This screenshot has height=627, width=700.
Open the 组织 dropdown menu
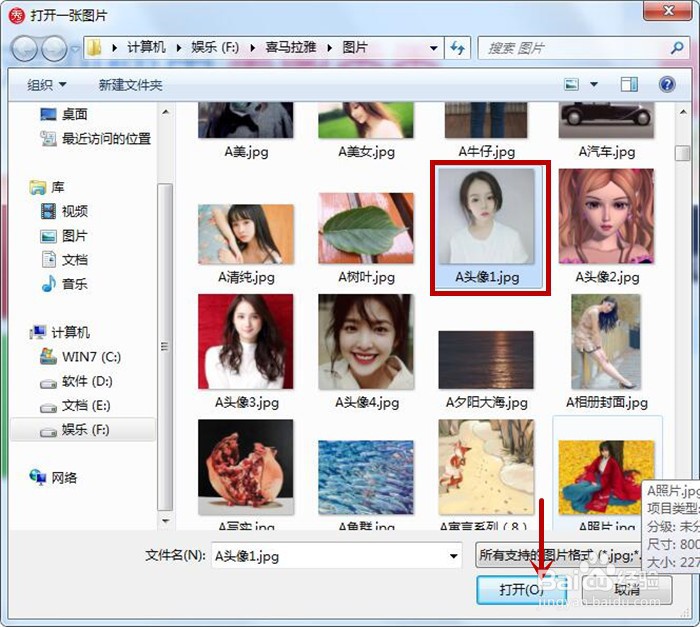point(46,84)
